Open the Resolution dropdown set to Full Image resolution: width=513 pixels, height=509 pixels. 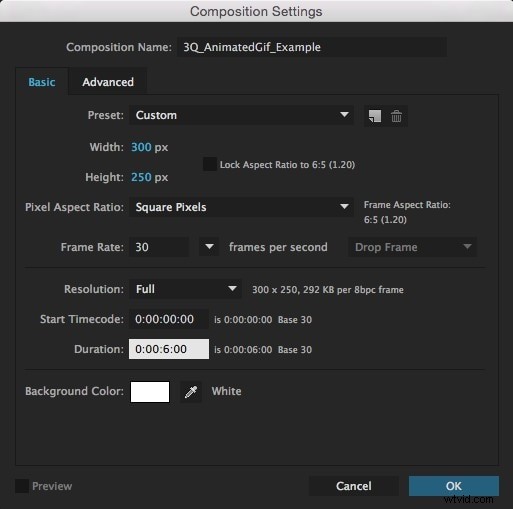185,289
